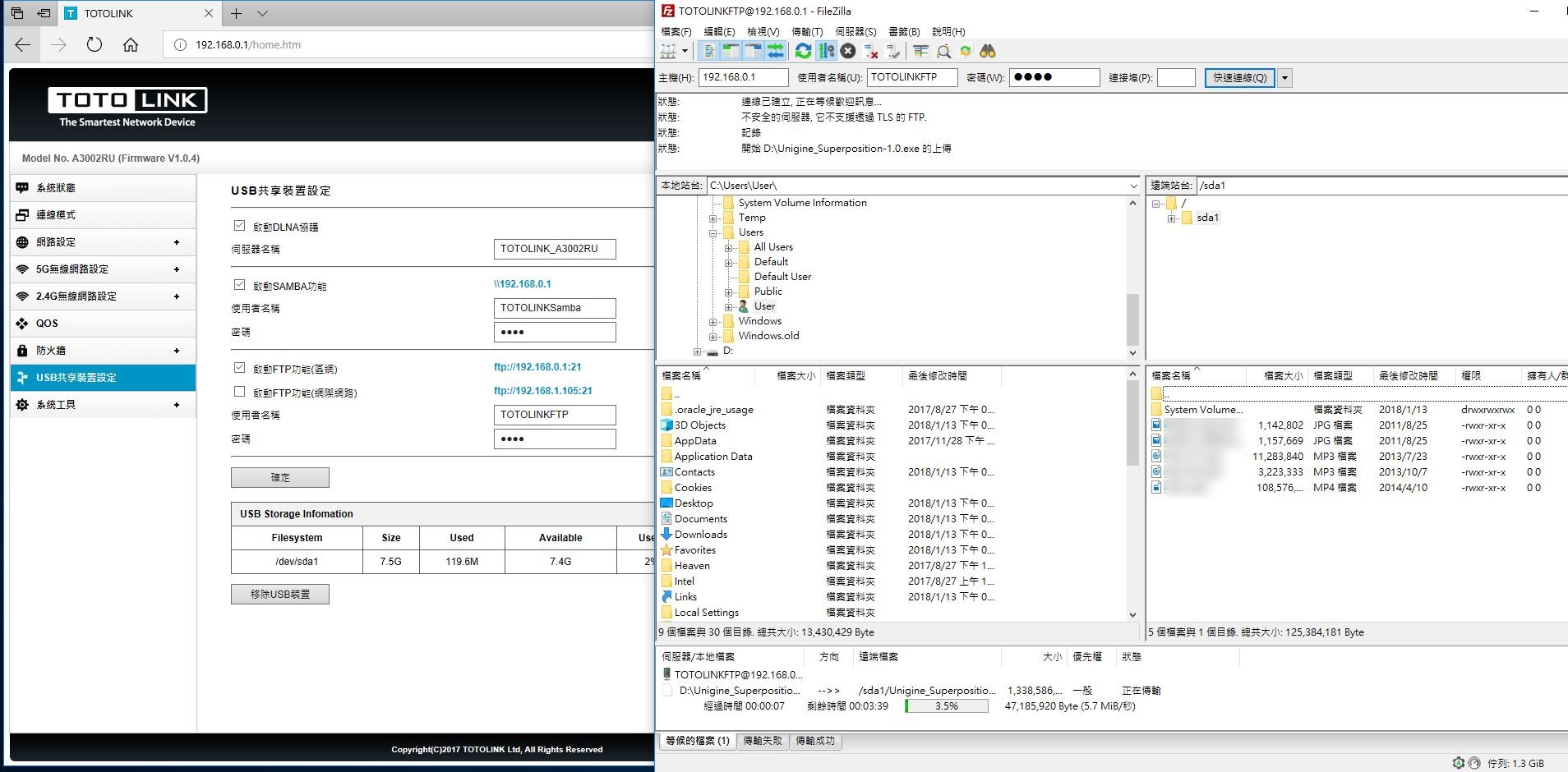Open the FileZilla Site Manager icon
Viewport: 1568px width, 772px height.
click(x=668, y=51)
